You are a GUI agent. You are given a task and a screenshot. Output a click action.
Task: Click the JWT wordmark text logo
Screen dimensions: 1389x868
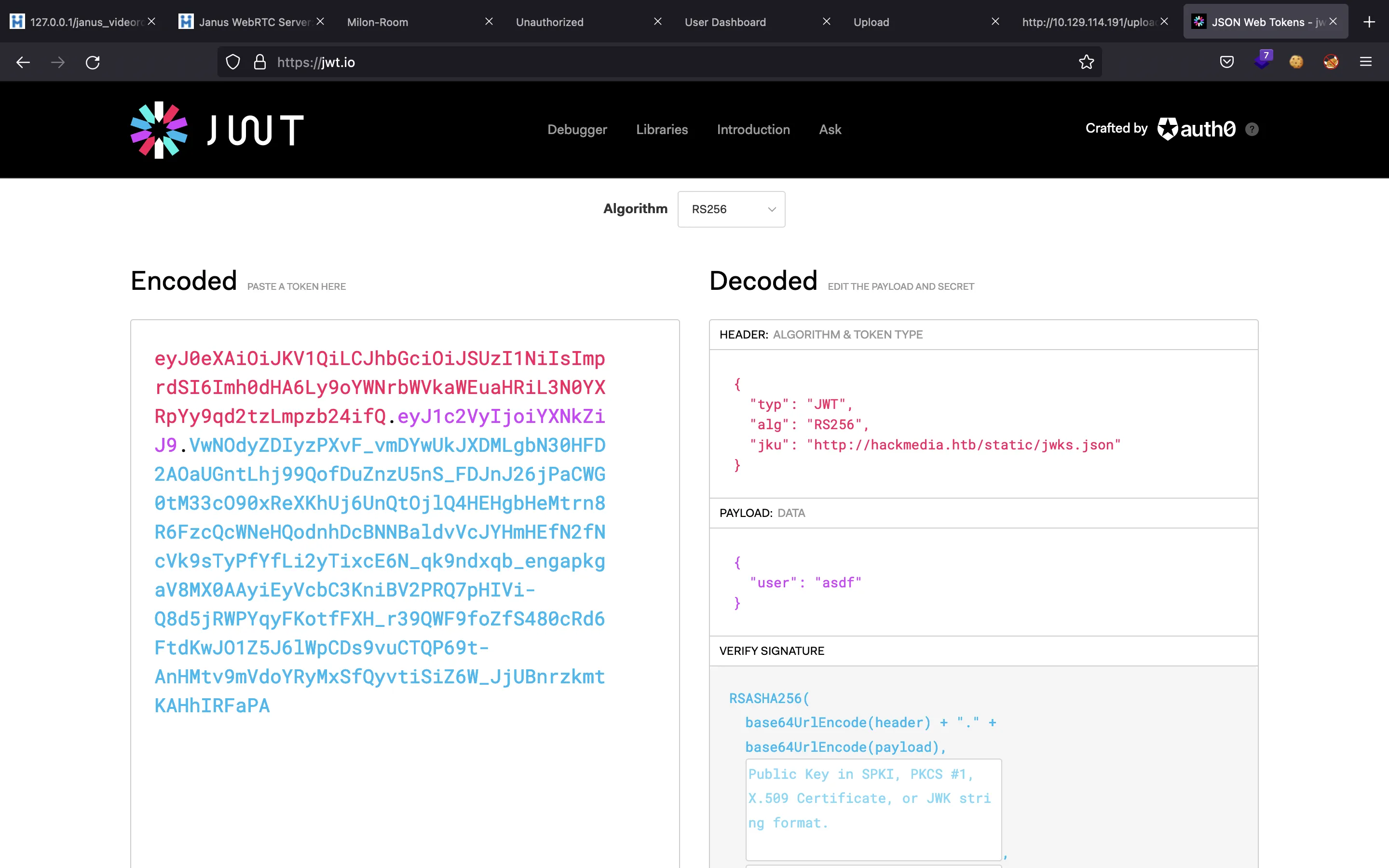coord(255,130)
